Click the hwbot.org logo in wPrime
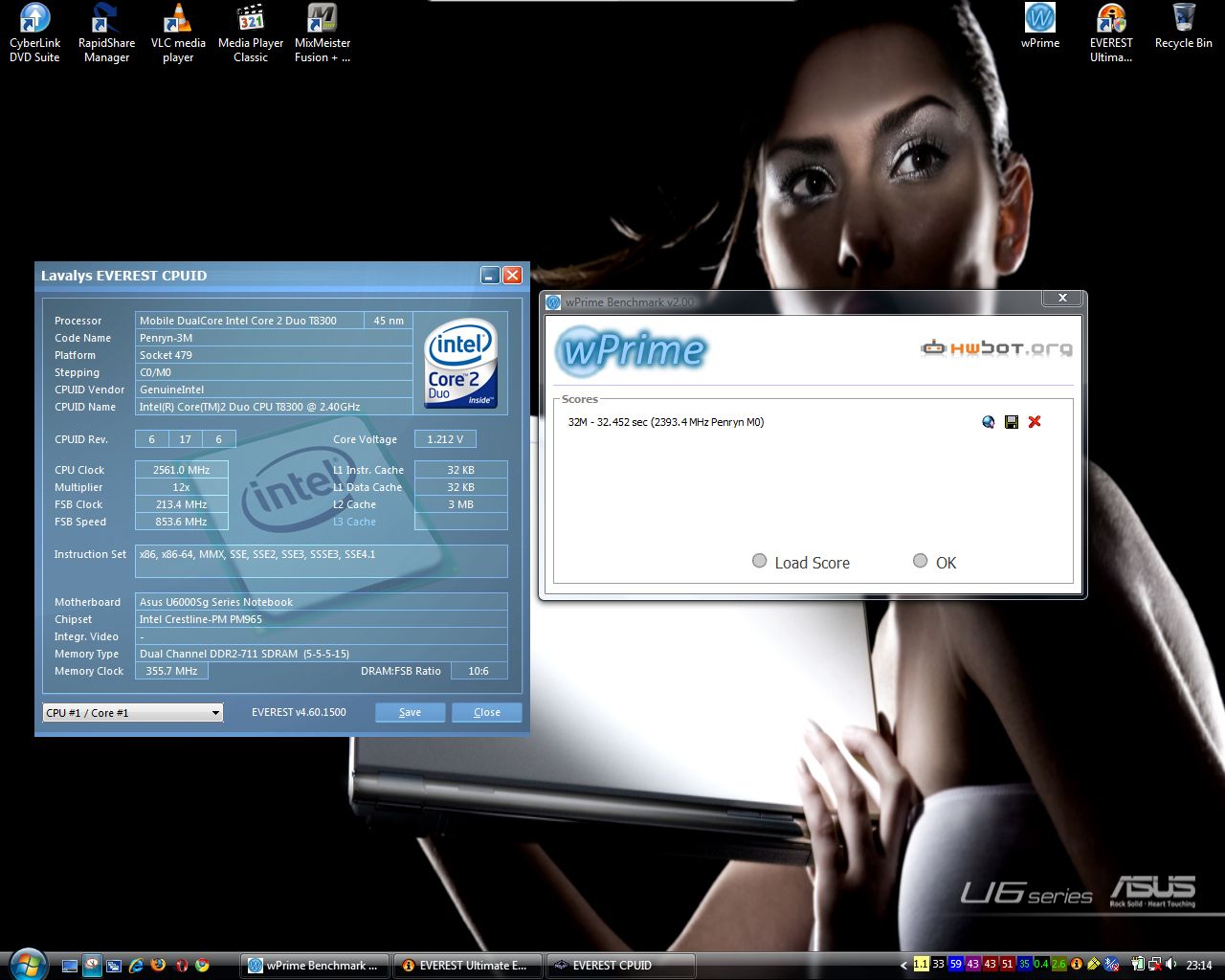This screenshot has height=980, width=1225. (x=996, y=348)
